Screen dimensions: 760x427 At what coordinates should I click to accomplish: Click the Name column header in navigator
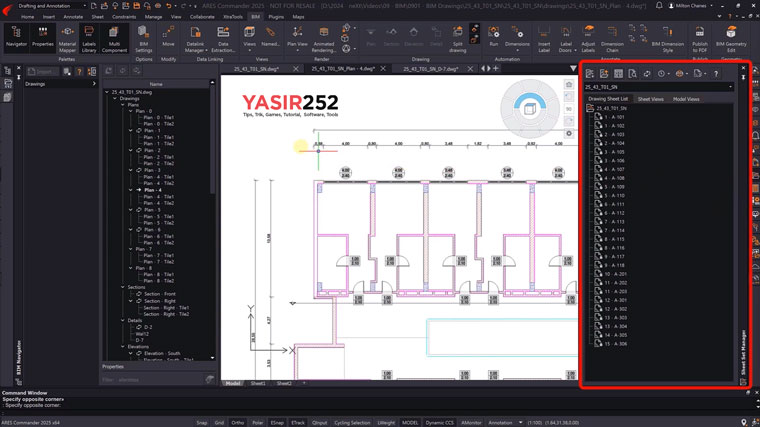tap(156, 84)
